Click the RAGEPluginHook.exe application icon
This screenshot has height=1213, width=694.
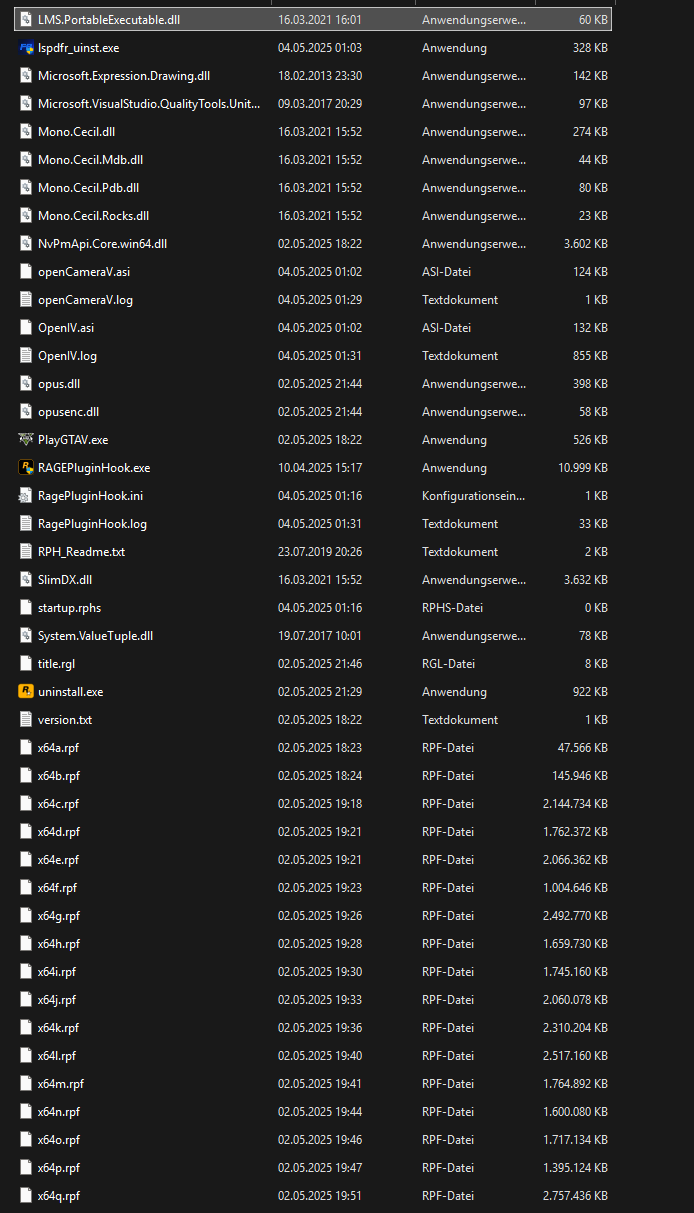(26, 468)
